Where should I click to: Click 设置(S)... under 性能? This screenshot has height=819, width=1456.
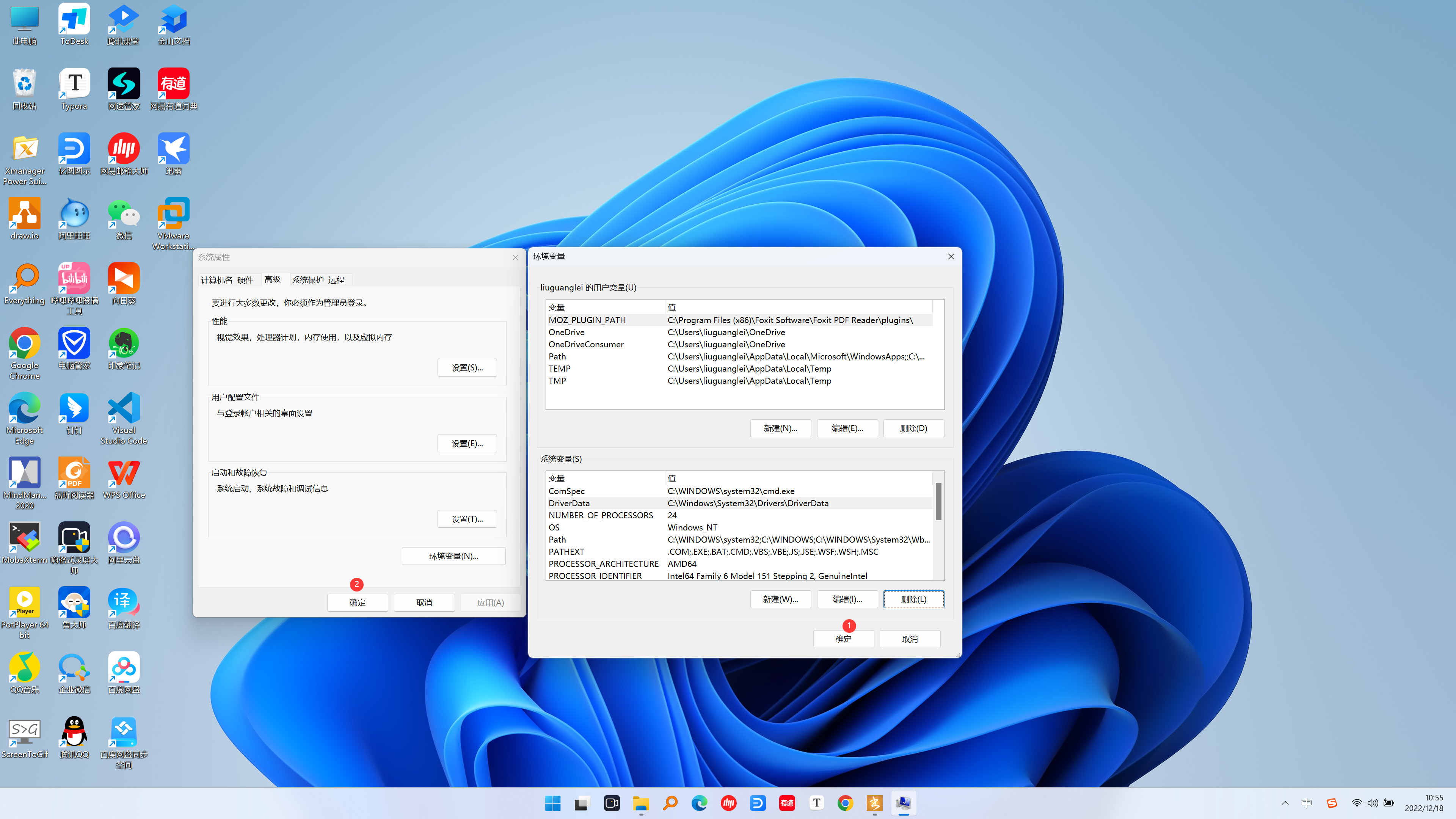[467, 368]
